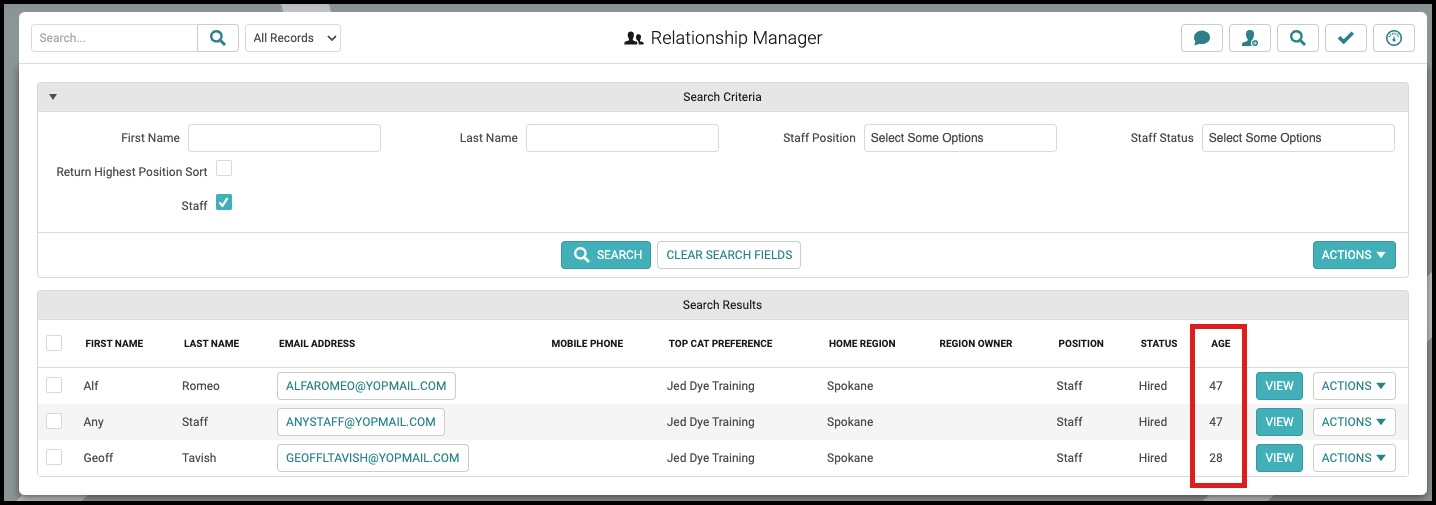Screen dimensions: 1436x505
Task: Open the Staff Position options selector
Action: (x=960, y=138)
